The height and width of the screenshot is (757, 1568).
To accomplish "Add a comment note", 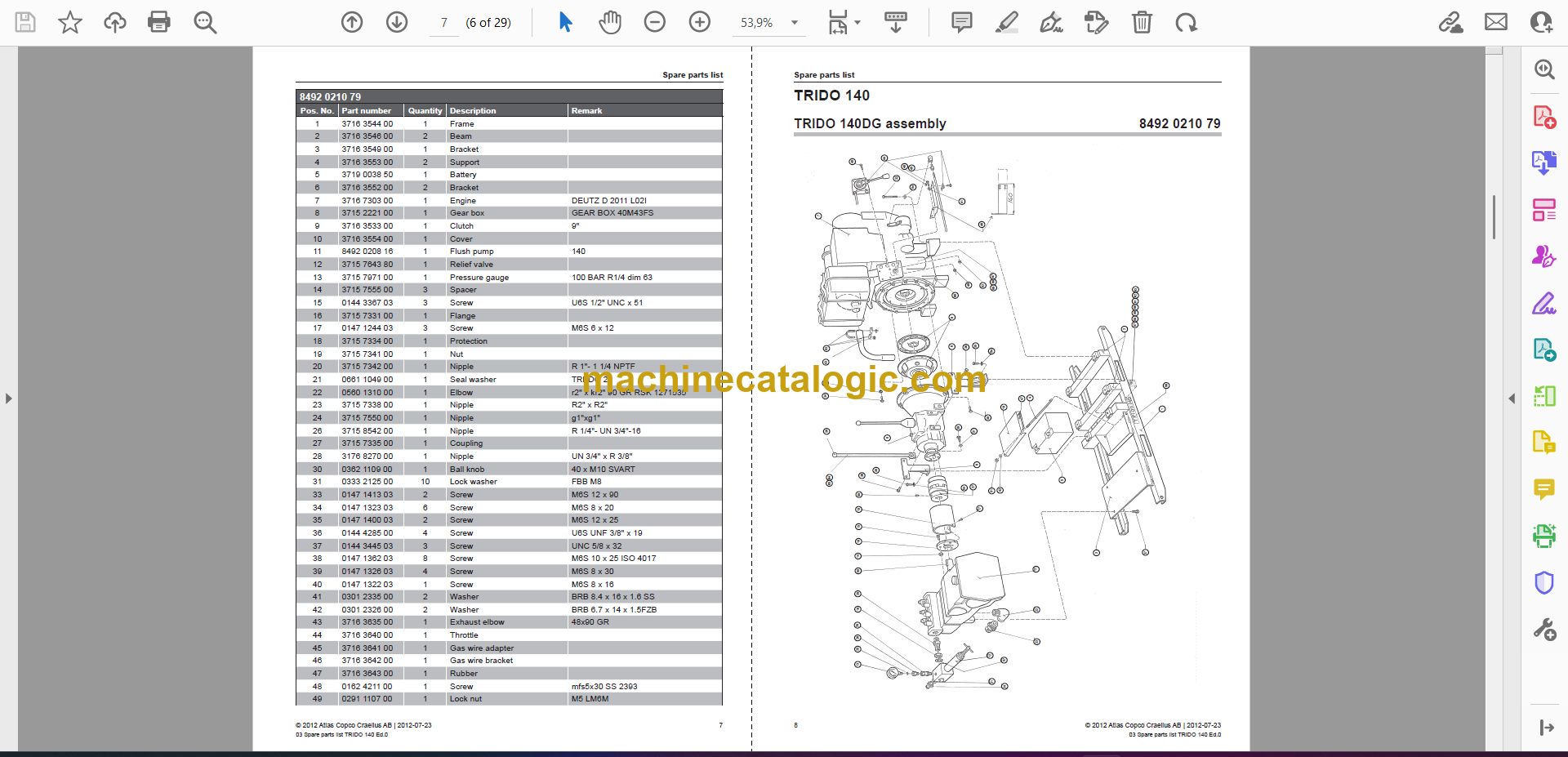I will pyautogui.click(x=962, y=22).
